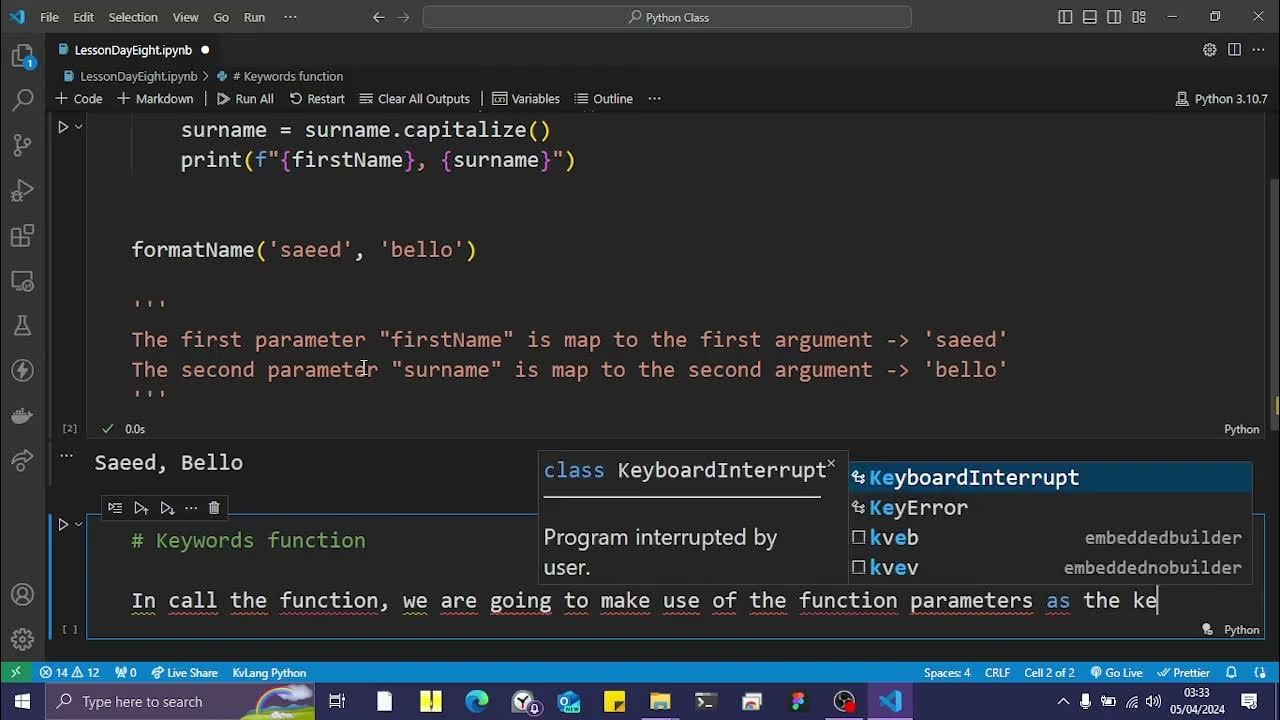Clear All Outputs of notebook
Screen dimensions: 1280x720
click(x=414, y=99)
